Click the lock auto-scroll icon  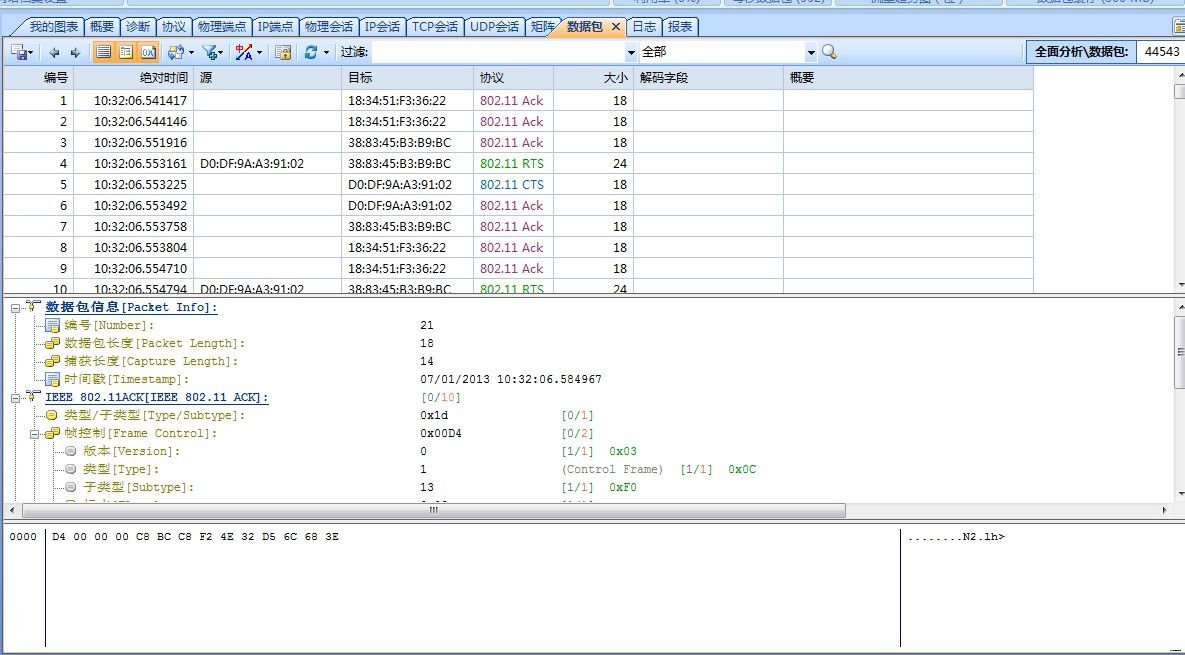click(283, 52)
